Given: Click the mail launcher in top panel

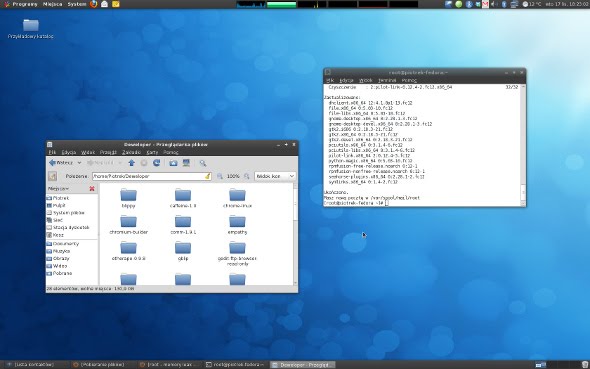Looking at the screenshot, I should coord(105,4).
